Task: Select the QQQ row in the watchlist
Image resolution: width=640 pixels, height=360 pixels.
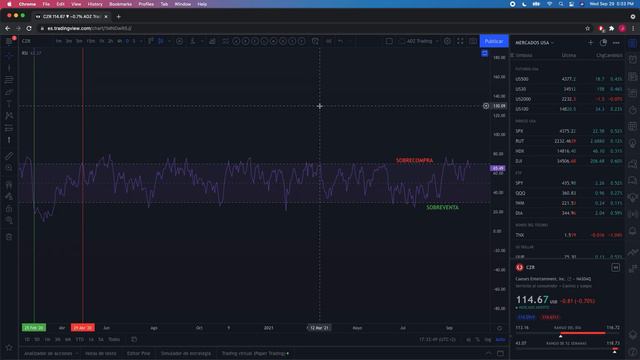Action: [x=569, y=193]
